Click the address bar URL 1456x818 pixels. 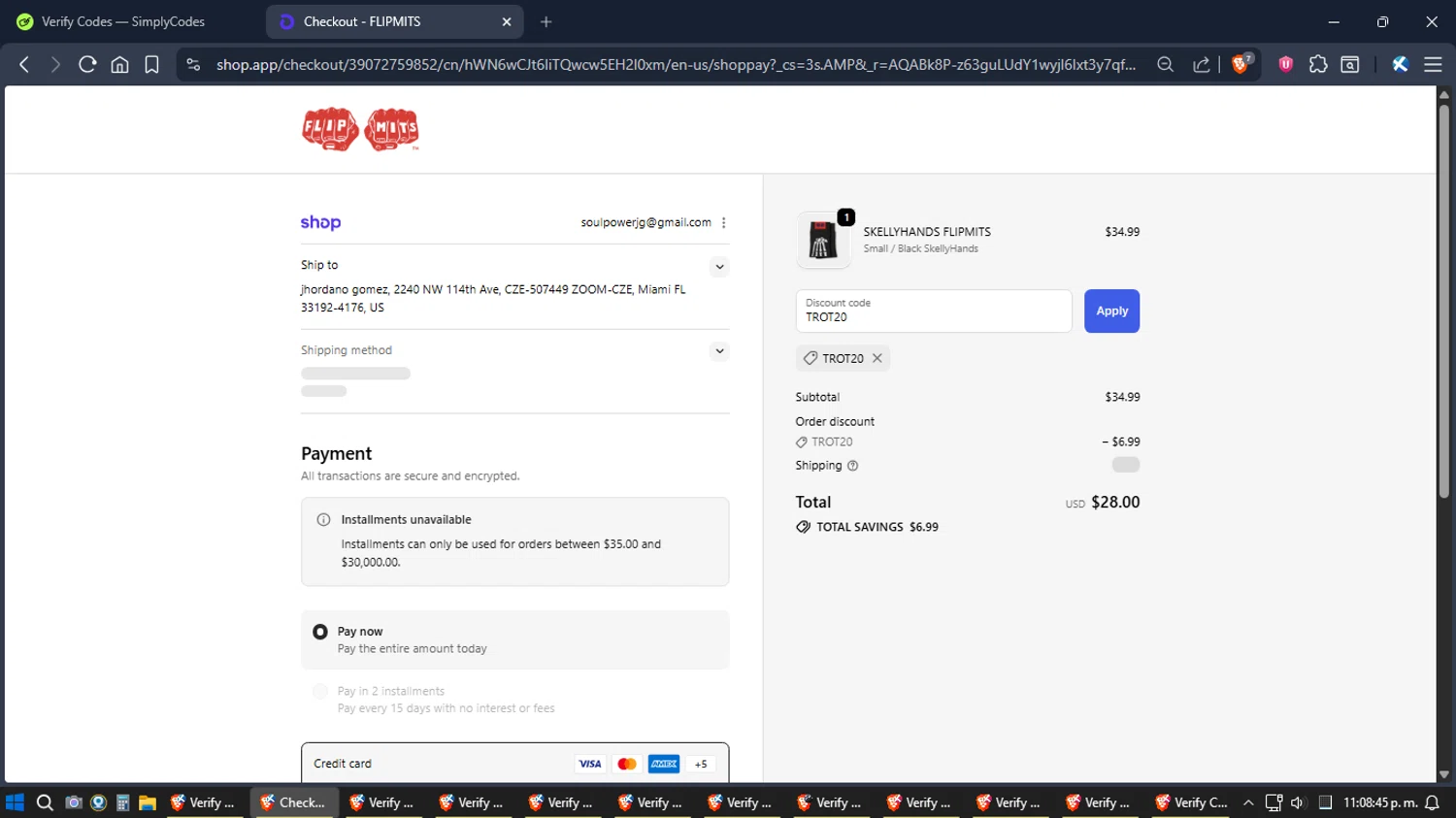676,64
